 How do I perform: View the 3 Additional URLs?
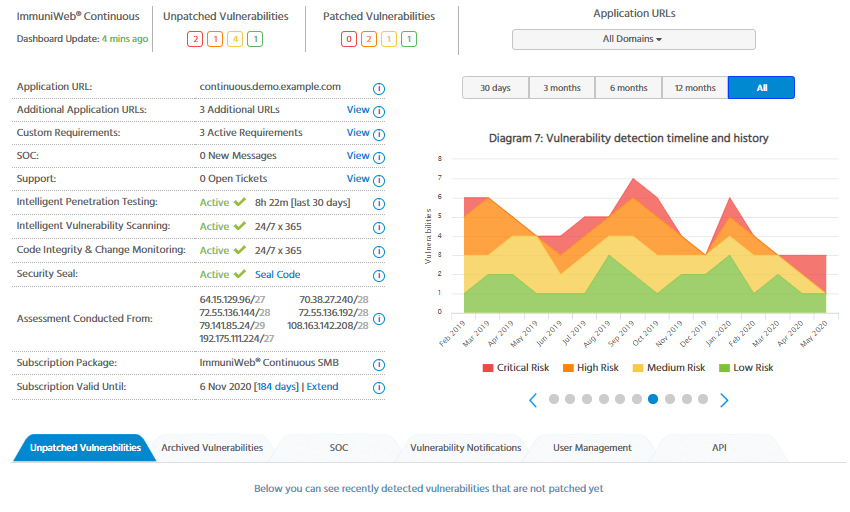pos(358,110)
